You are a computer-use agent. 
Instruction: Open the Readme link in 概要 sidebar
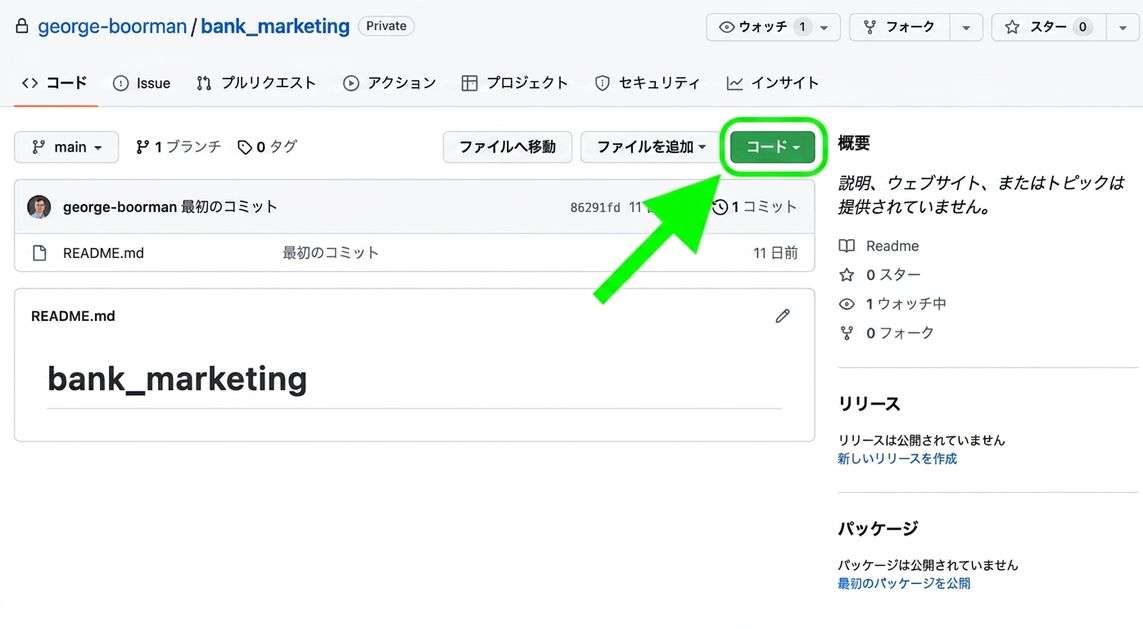(x=892, y=246)
